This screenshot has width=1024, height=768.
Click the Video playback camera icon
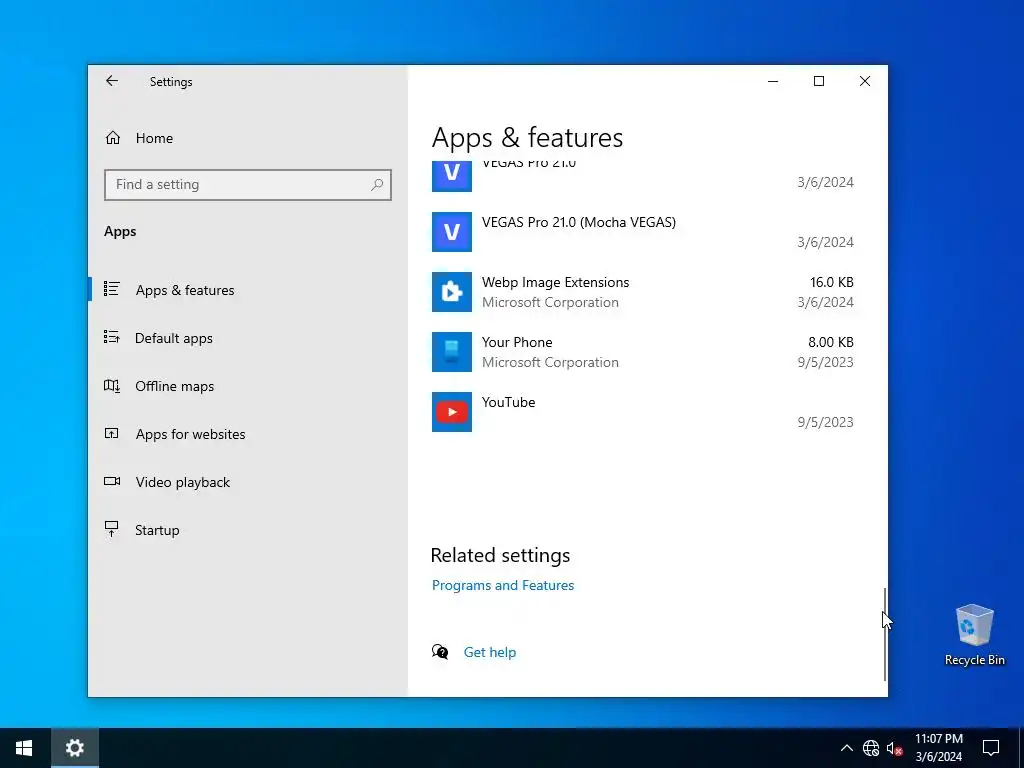(x=112, y=481)
